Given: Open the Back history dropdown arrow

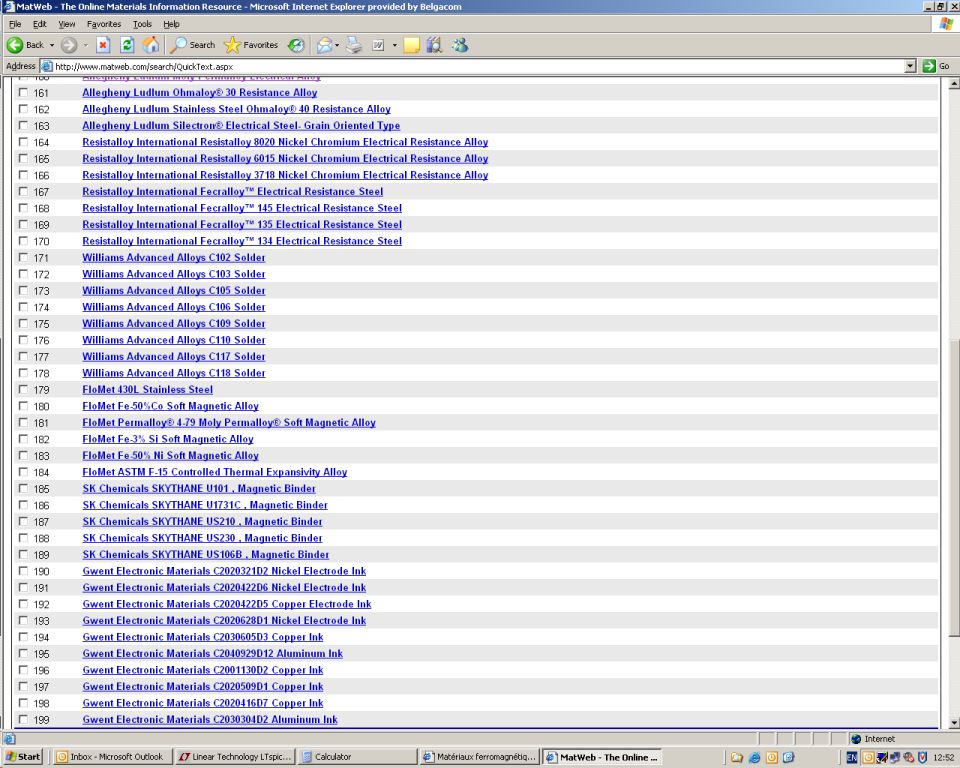Looking at the screenshot, I should click(52, 45).
